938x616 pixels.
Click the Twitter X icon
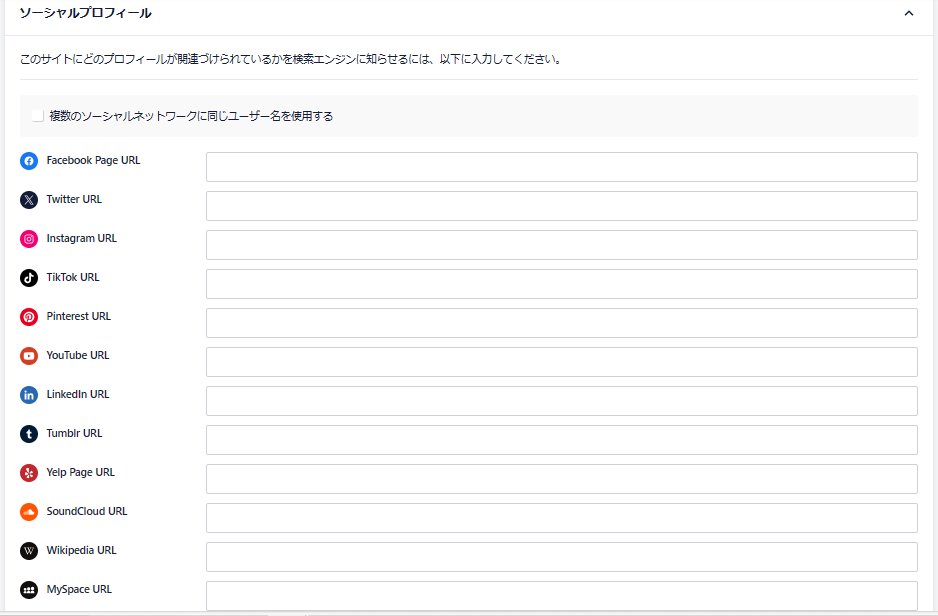click(x=29, y=200)
